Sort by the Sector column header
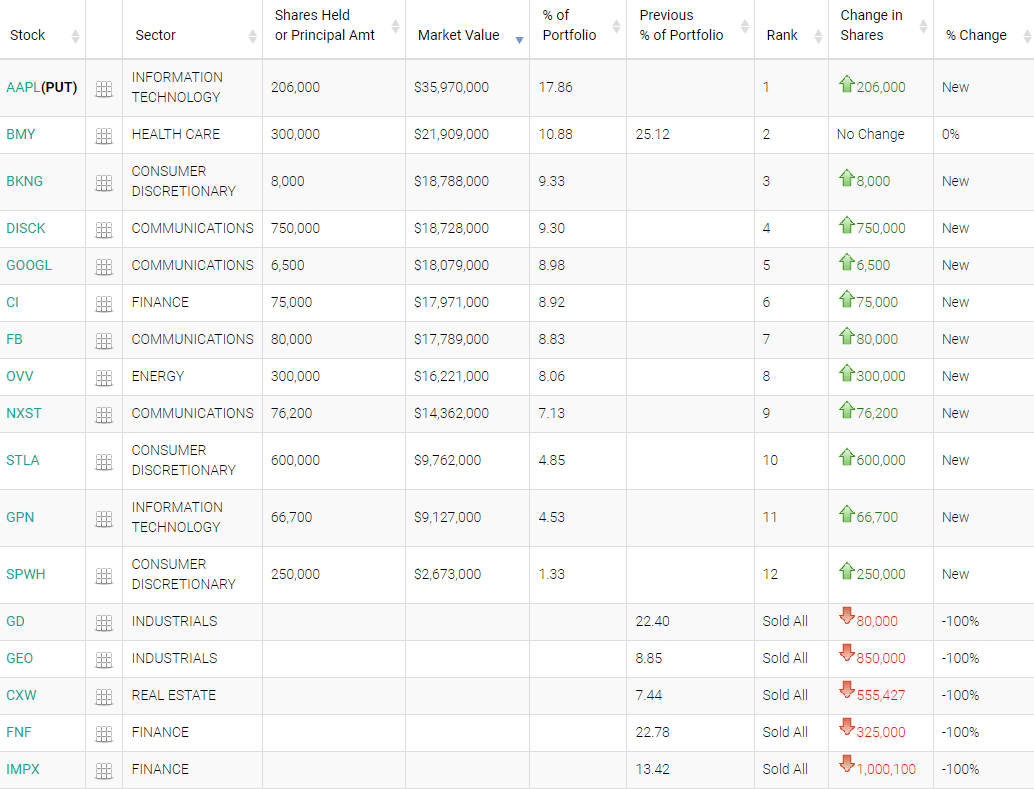 157,35
